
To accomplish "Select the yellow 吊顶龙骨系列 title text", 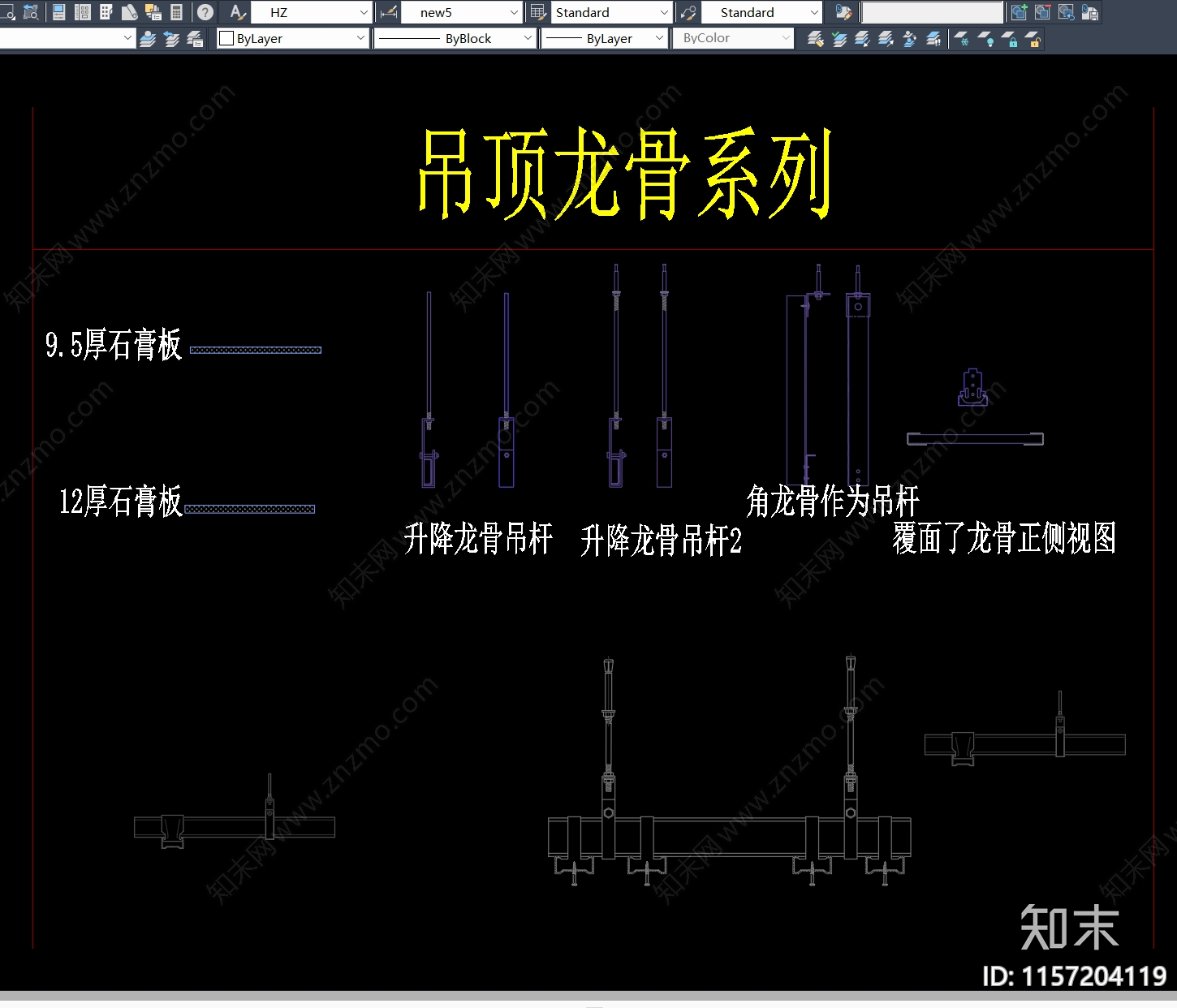I will click(624, 174).
